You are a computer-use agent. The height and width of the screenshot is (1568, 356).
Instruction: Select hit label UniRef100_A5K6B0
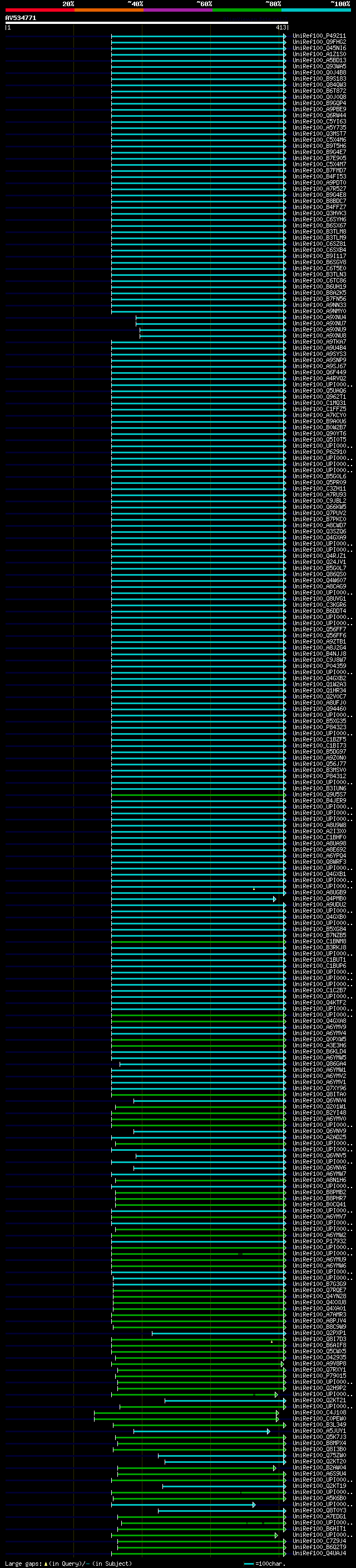[319, 1498]
